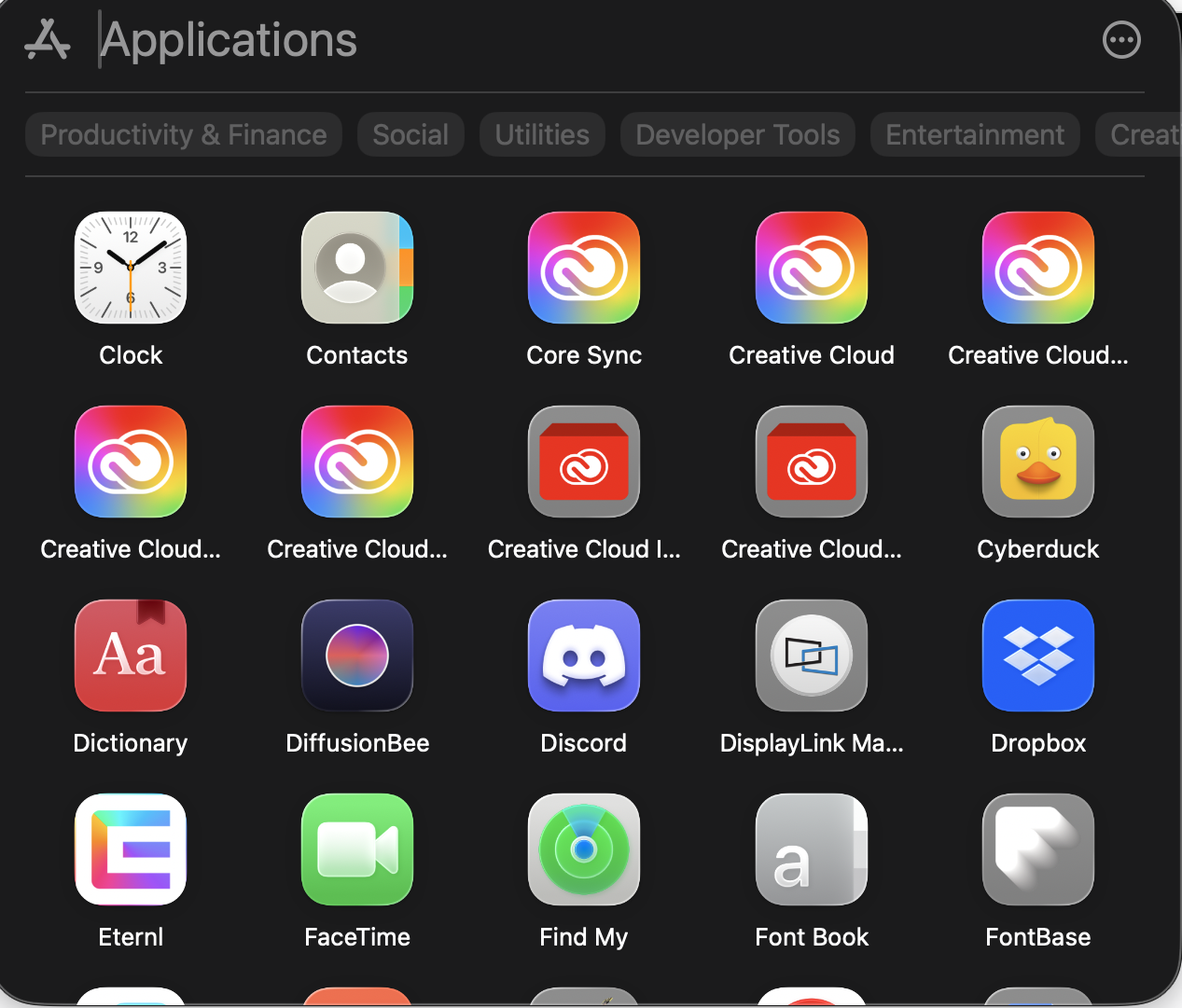The height and width of the screenshot is (1008, 1182).
Task: Launch Font Book
Action: click(812, 849)
